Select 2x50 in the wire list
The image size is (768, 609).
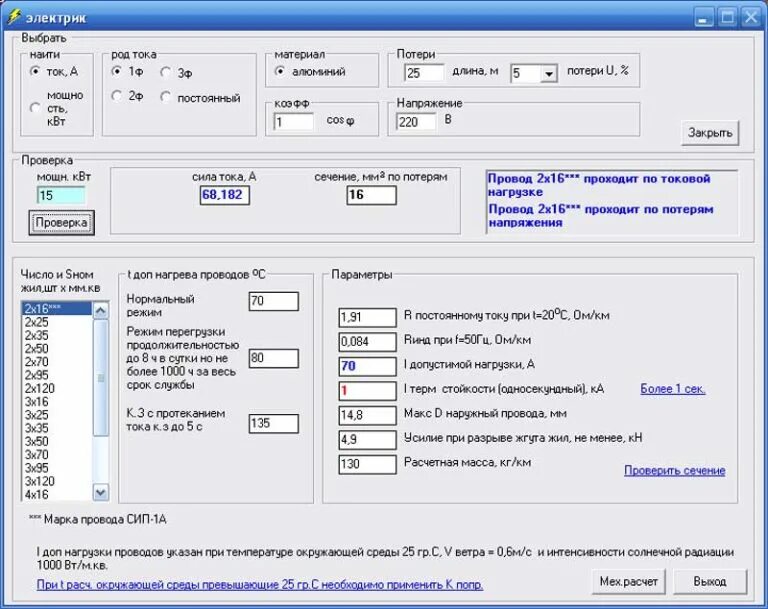pyautogui.click(x=57, y=348)
